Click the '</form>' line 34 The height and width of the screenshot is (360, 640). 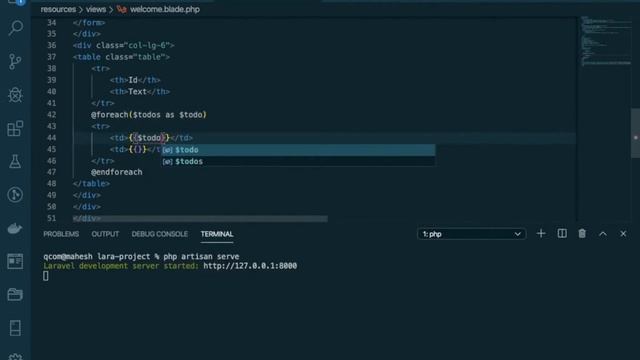(89, 23)
